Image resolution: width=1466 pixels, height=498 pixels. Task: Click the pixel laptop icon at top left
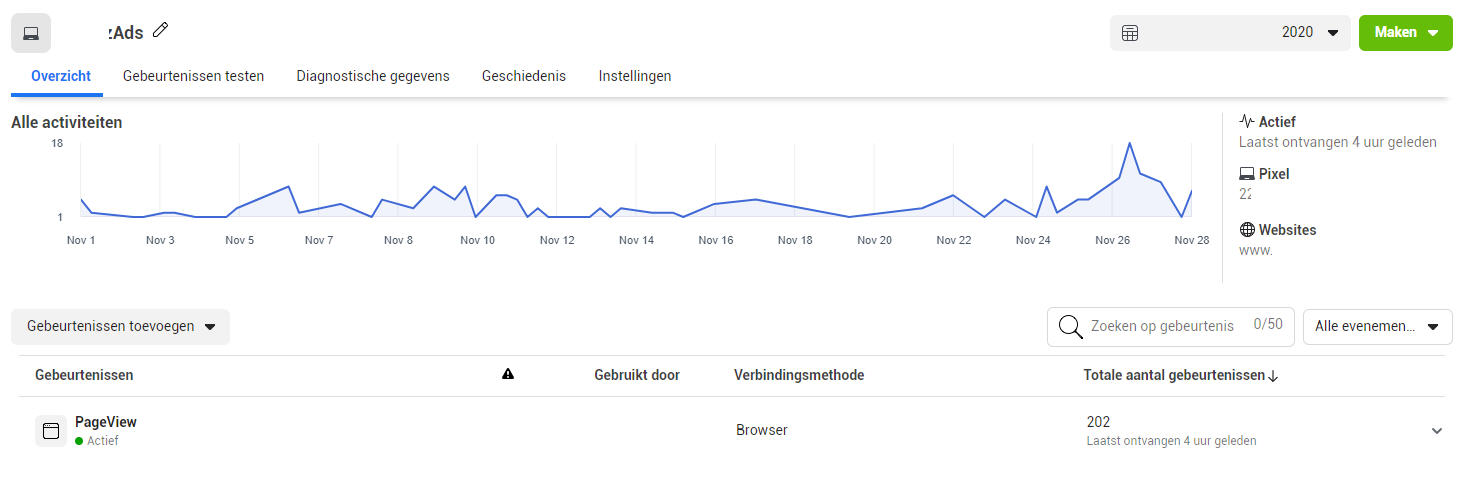click(x=31, y=33)
